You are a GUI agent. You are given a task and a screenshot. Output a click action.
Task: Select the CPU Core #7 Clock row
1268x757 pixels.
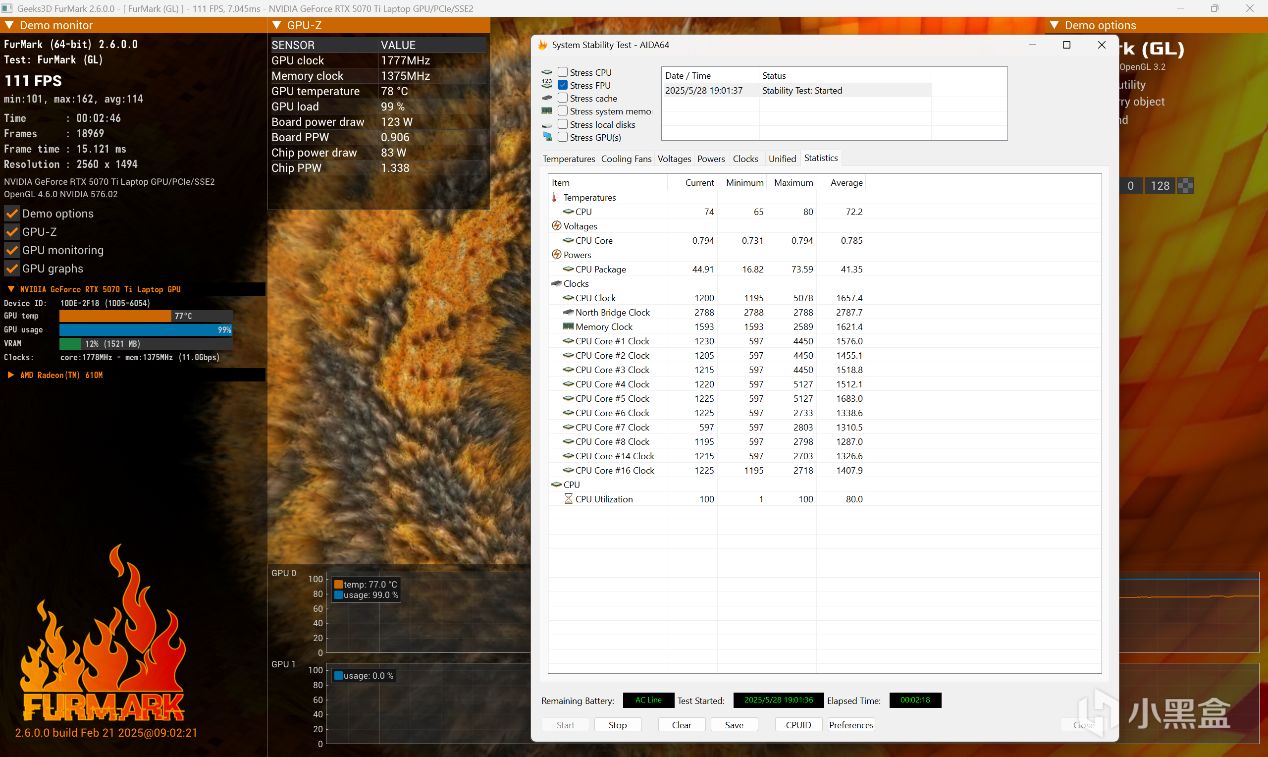(707, 427)
